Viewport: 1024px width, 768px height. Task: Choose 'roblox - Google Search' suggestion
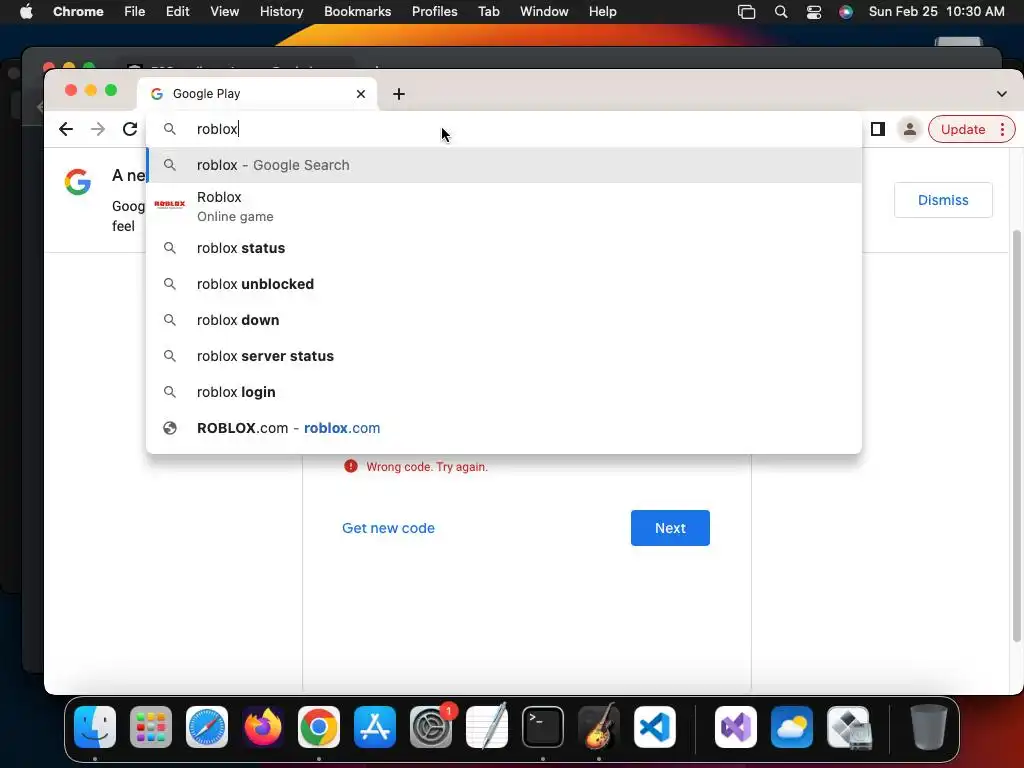click(504, 165)
